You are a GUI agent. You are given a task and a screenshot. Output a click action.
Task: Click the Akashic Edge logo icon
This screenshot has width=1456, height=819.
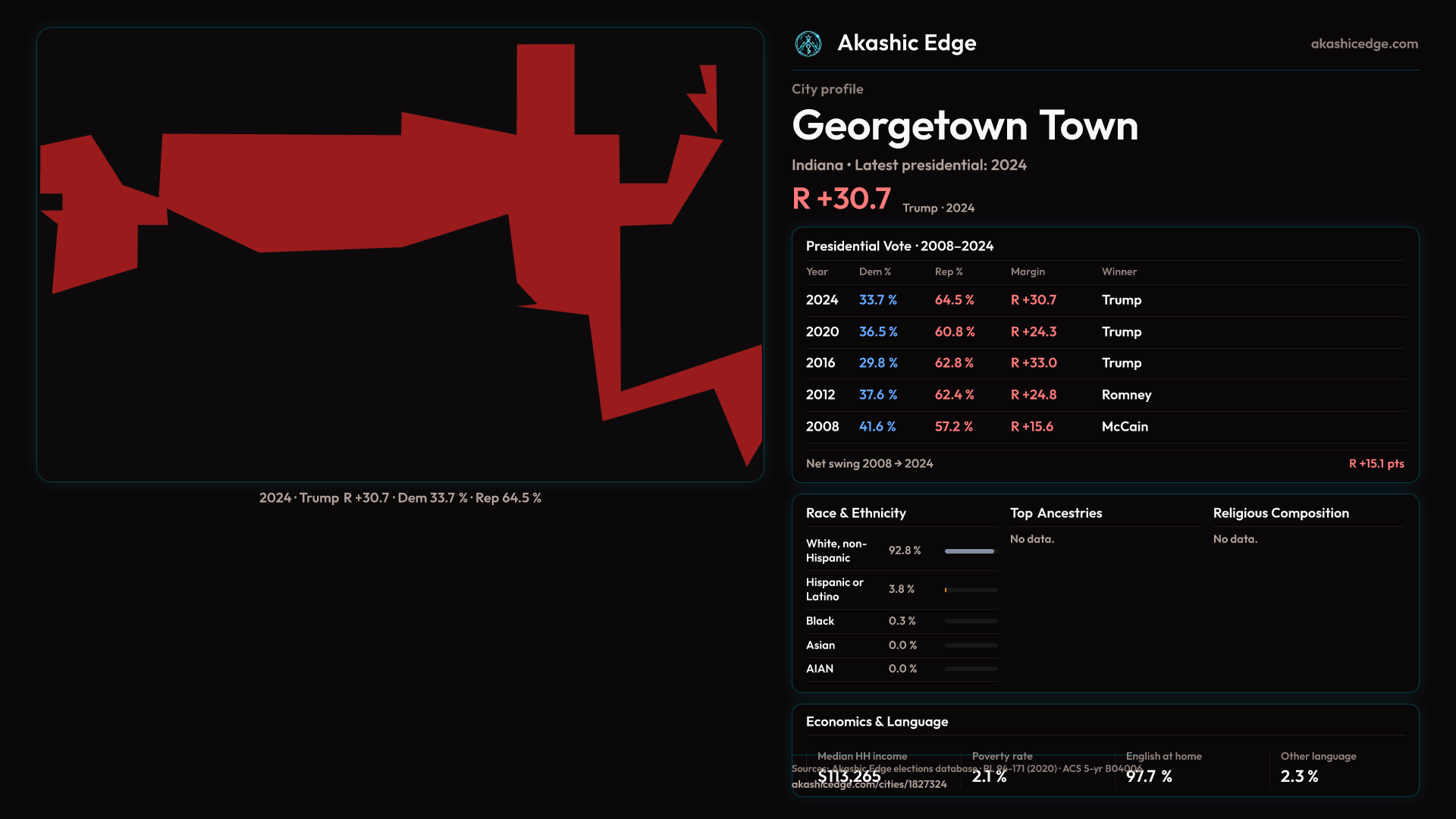pyautogui.click(x=808, y=44)
